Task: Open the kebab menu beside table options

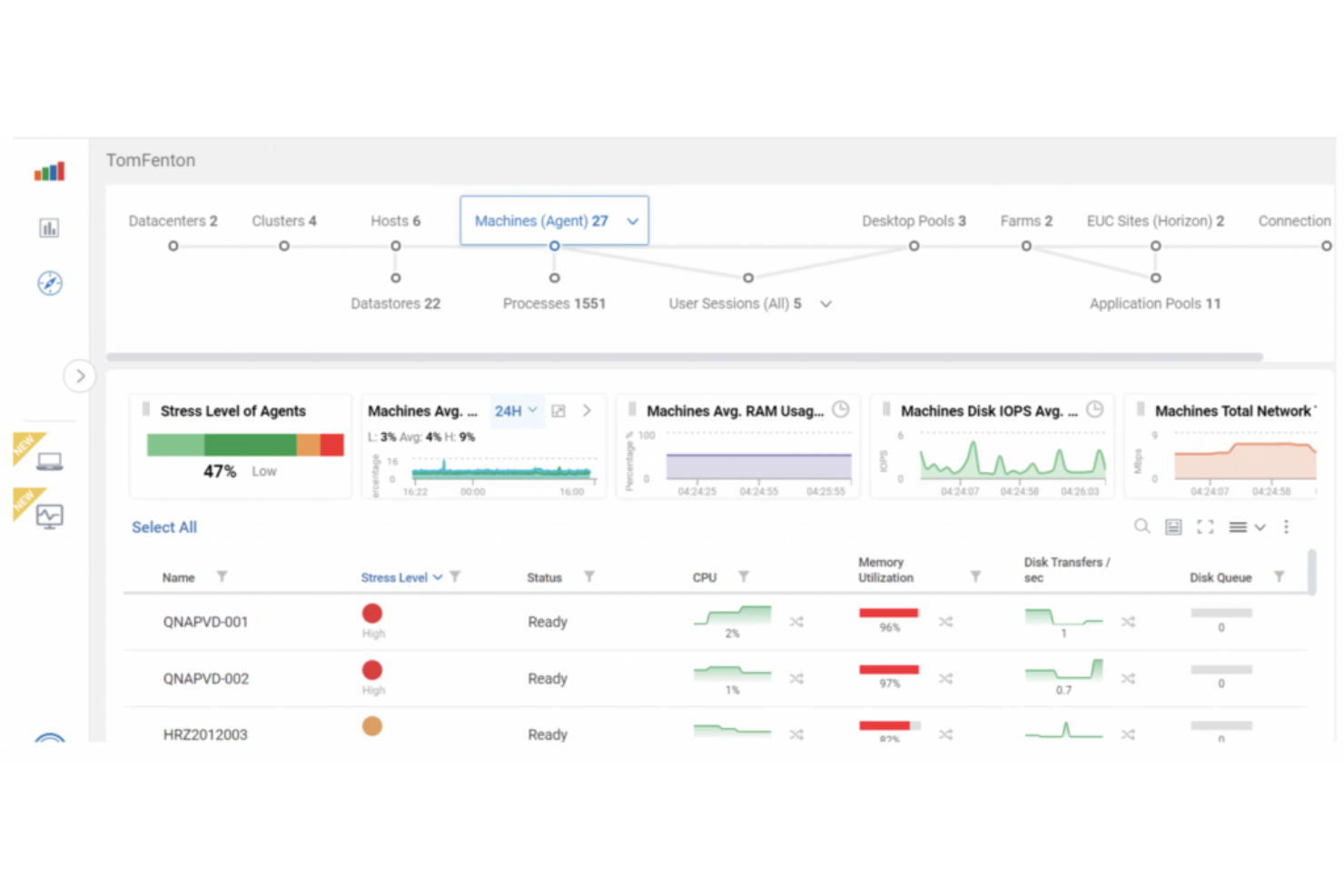Action: pos(1286,527)
